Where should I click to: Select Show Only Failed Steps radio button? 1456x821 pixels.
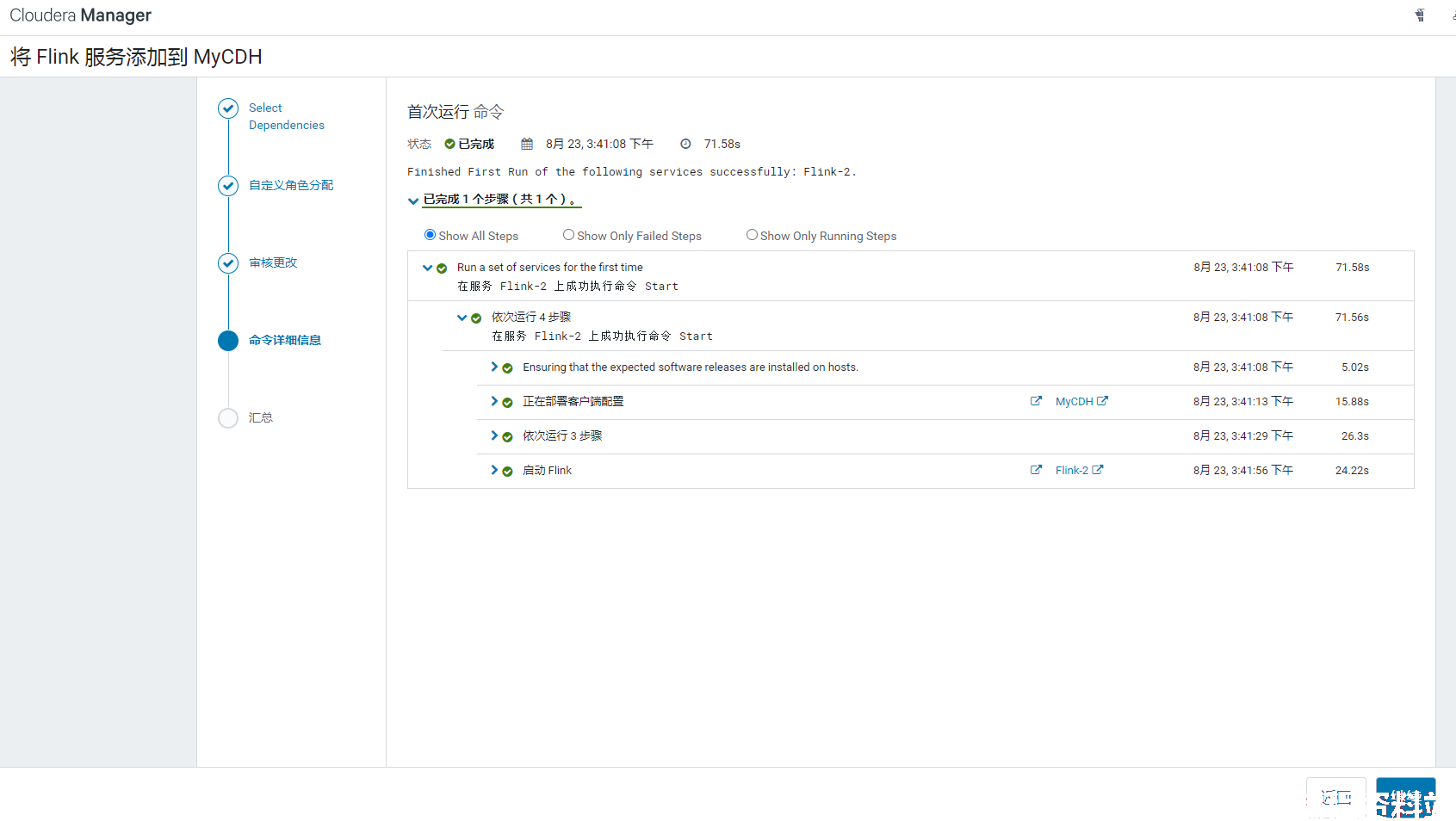pos(569,235)
